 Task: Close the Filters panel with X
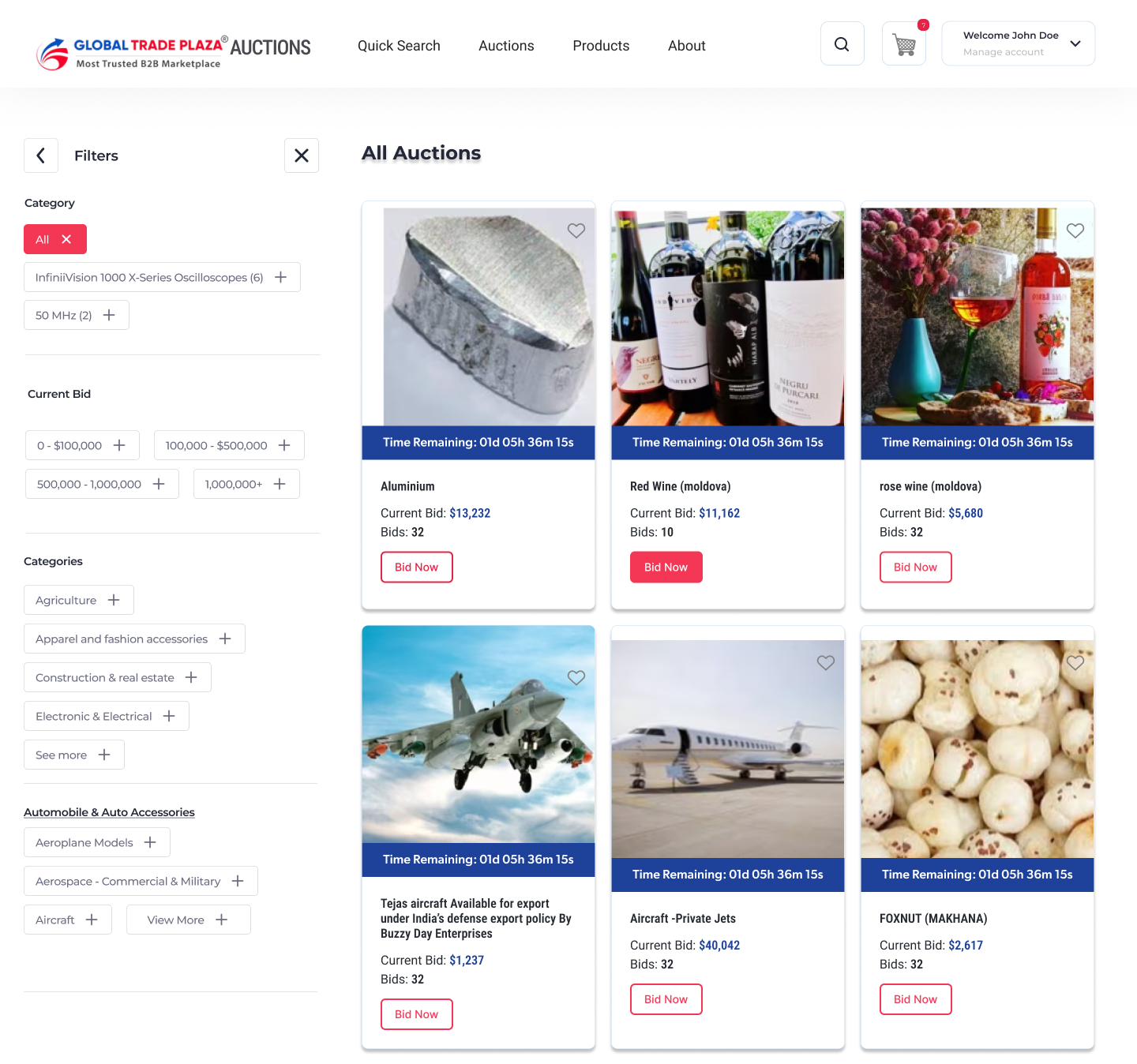(302, 155)
